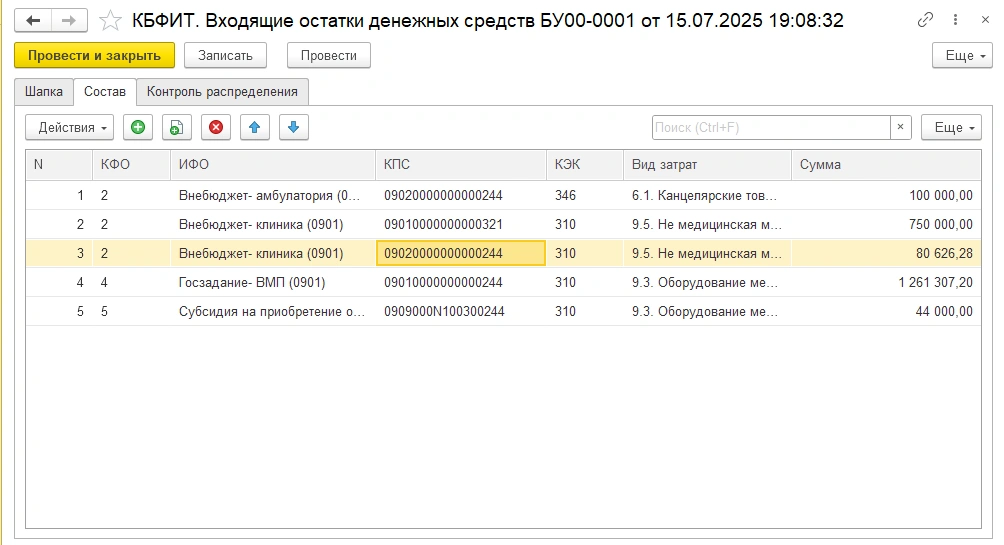1004x545 pixels.
Task: Select Вид затрат cell in row 4
Action: [x=708, y=282]
